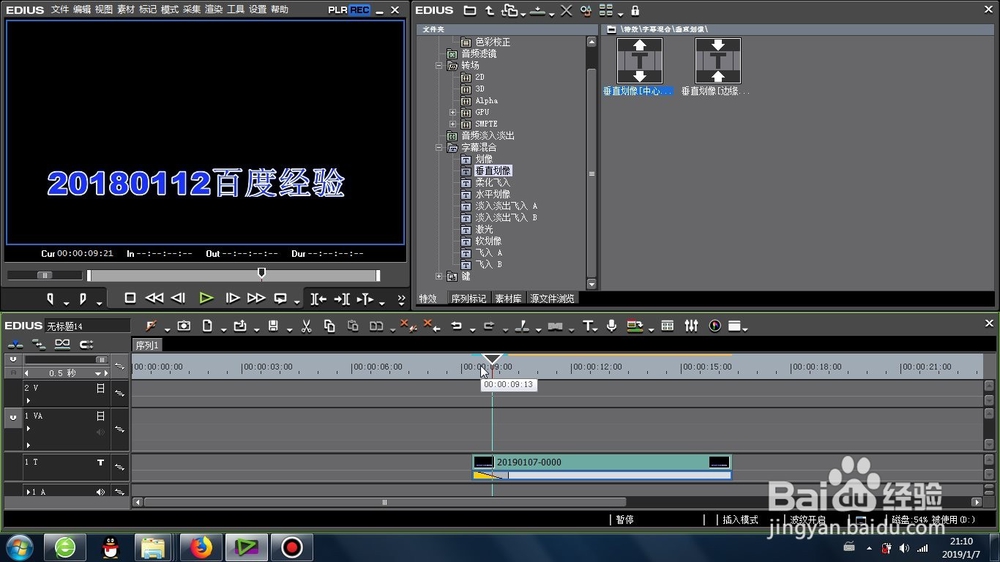The width and height of the screenshot is (1000, 562).
Task: Expand the GPU transitions folder
Action: point(453,112)
